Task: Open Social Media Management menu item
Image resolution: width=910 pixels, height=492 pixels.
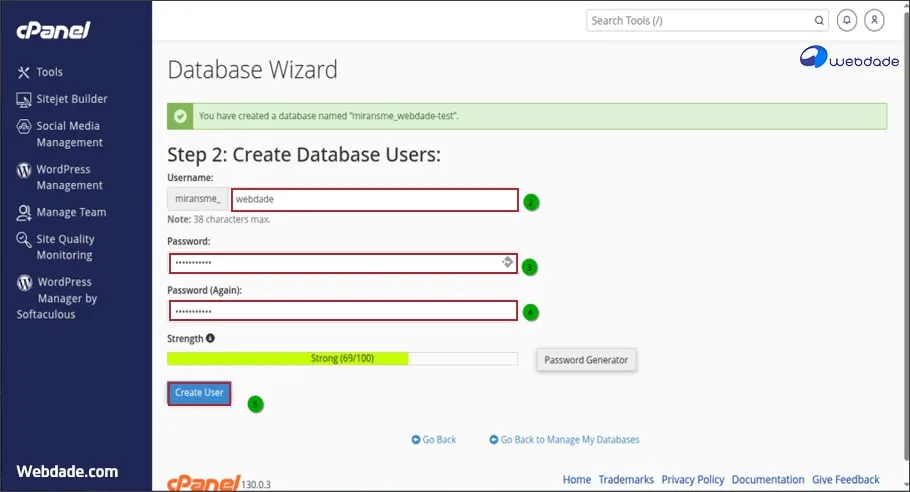Action: coord(68,134)
